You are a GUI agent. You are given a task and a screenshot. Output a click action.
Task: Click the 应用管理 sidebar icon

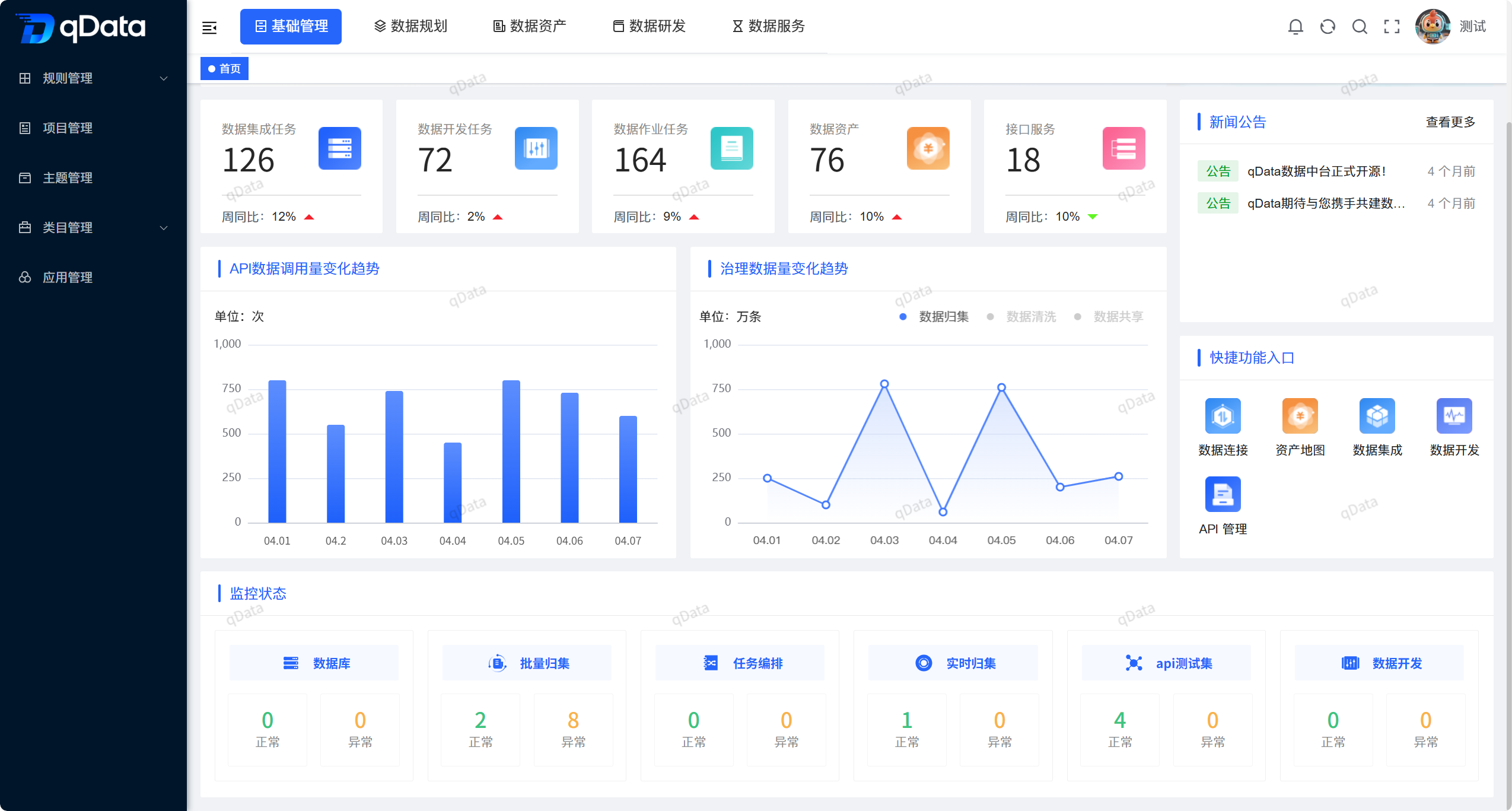tap(25, 278)
